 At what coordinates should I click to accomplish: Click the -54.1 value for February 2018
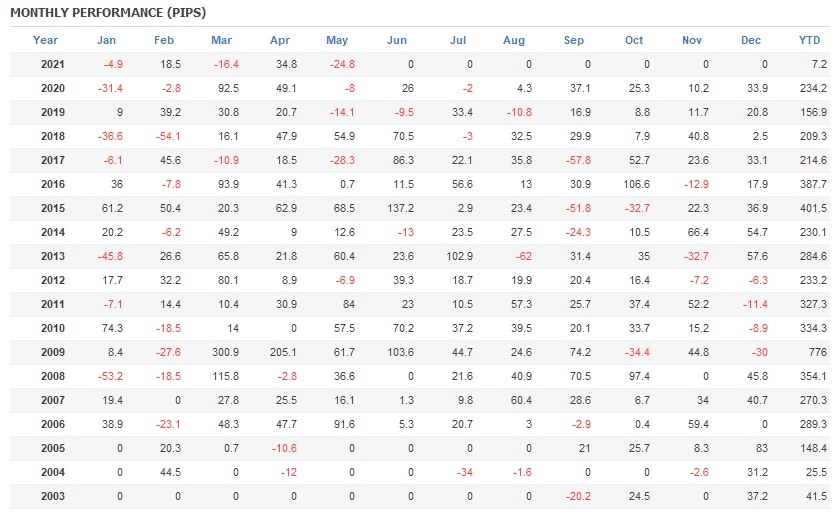pos(167,136)
